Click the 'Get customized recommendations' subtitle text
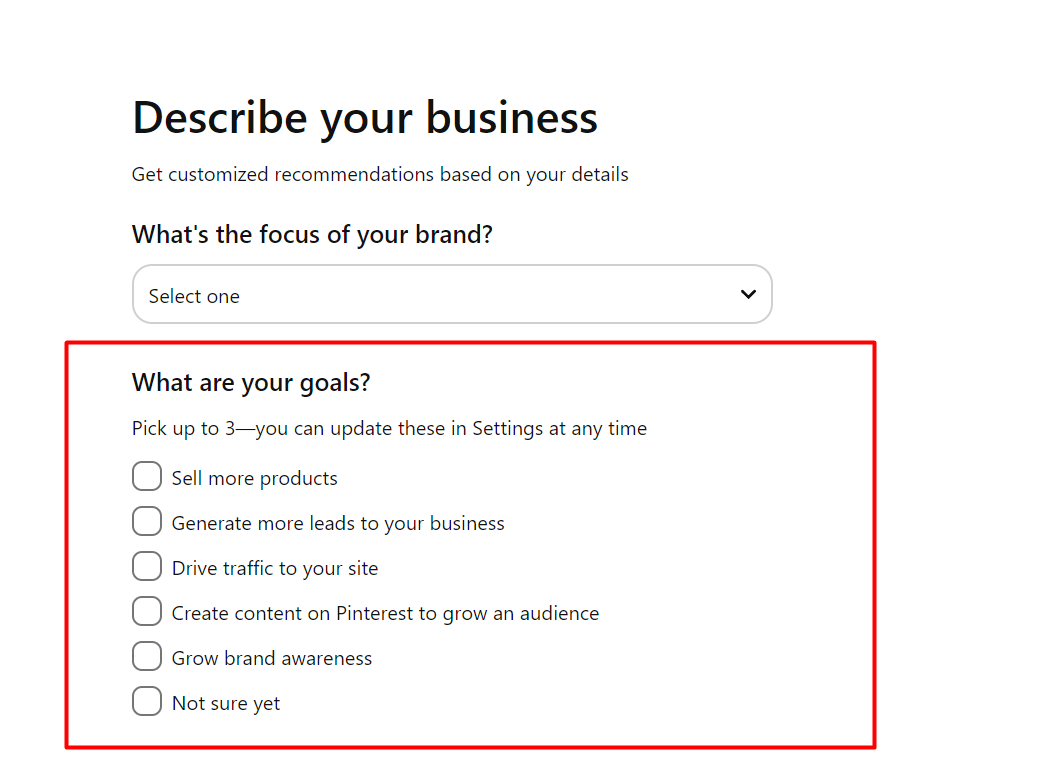The width and height of the screenshot is (1060, 782). (380, 174)
